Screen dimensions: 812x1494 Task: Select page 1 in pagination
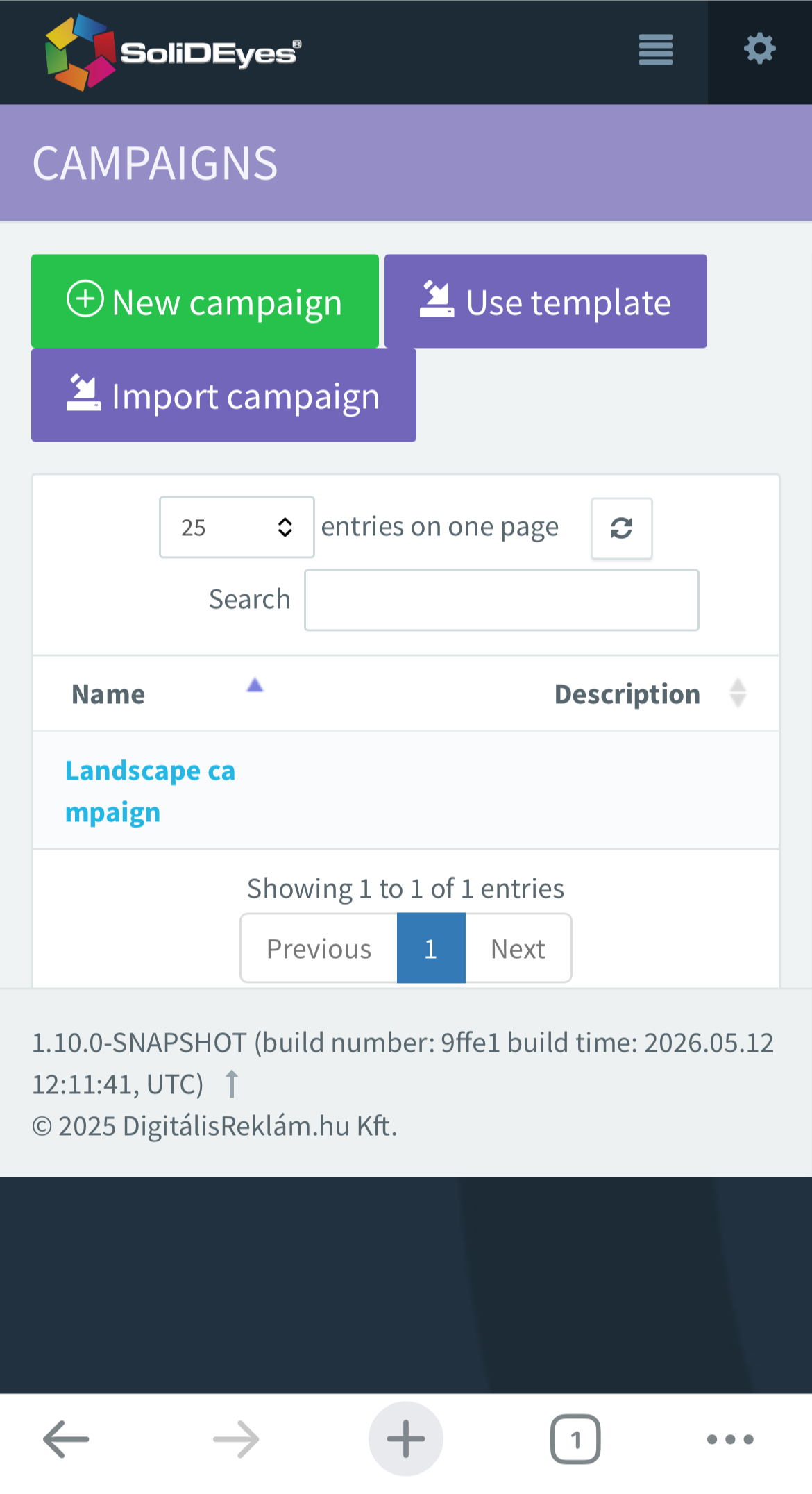[430, 948]
